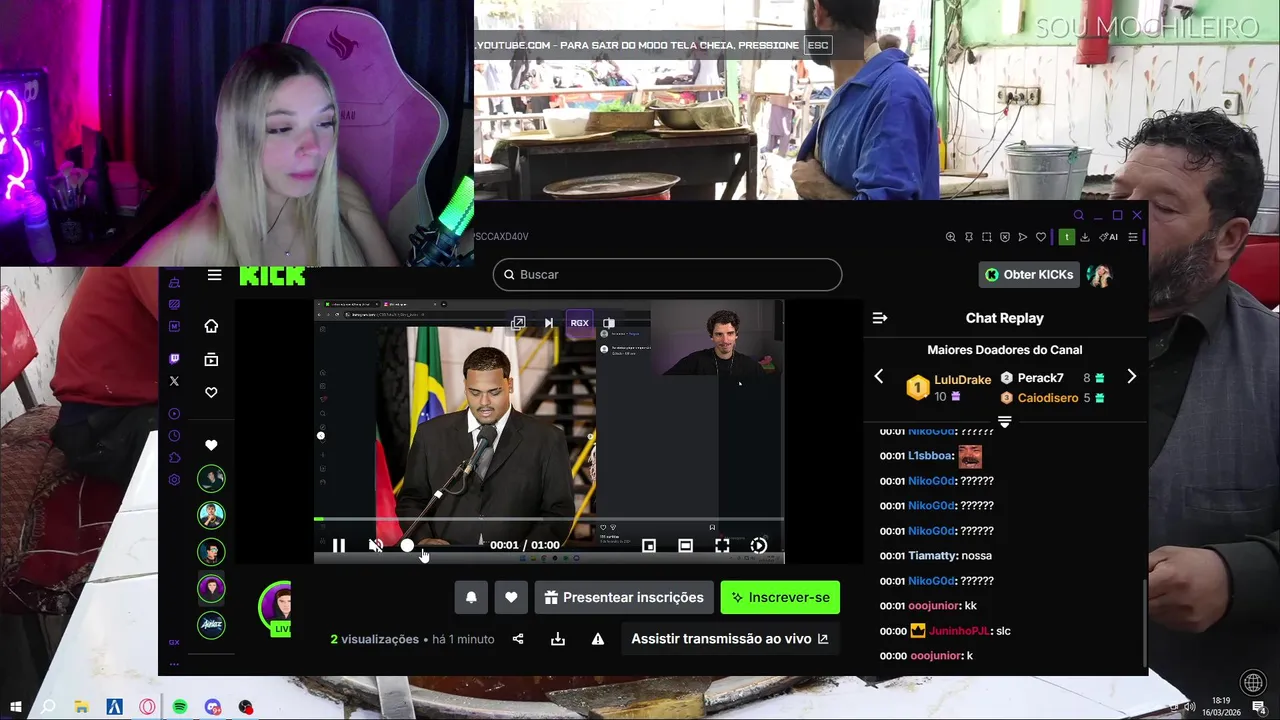Open the extensions cube icon in browser sidebar

[174, 458]
